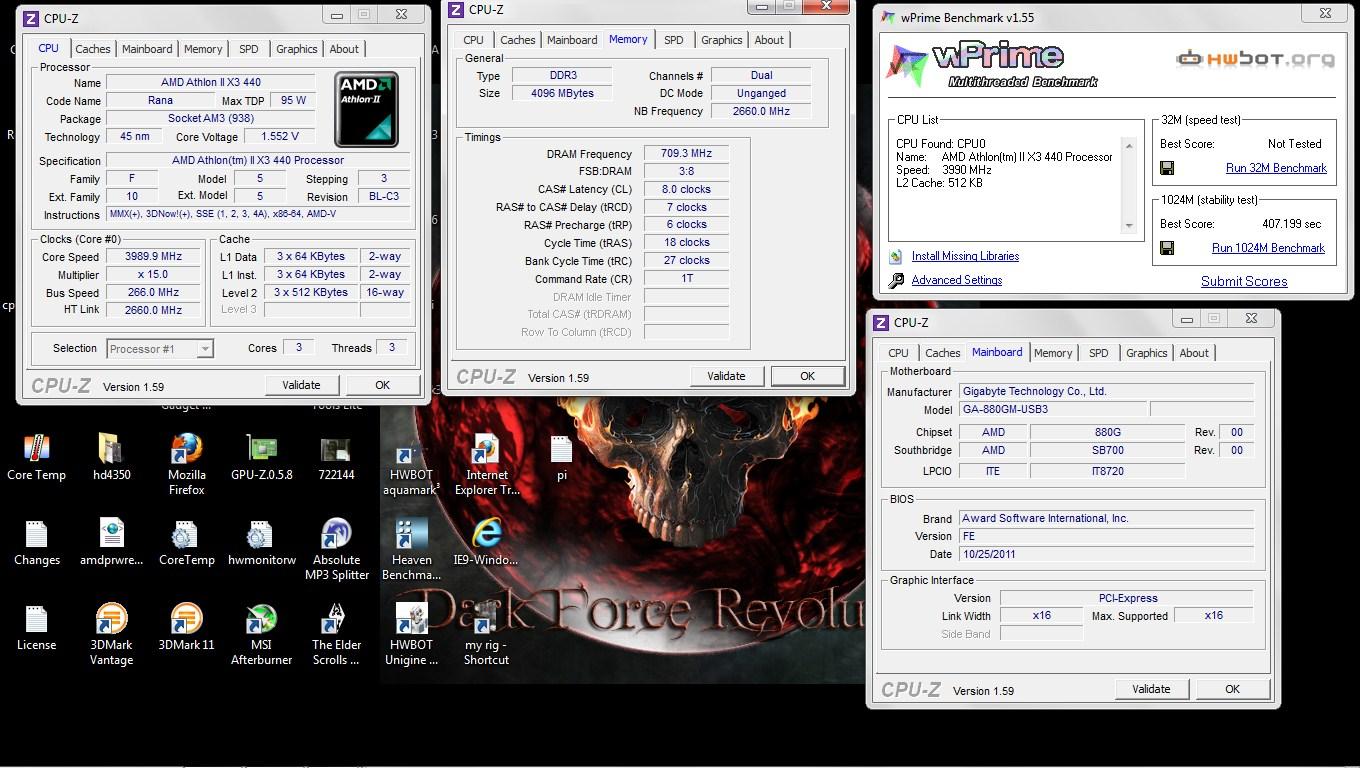Viewport: 1360px width, 768px height.
Task: Run the 32M Benchmark in wPrime
Action: (1276, 168)
